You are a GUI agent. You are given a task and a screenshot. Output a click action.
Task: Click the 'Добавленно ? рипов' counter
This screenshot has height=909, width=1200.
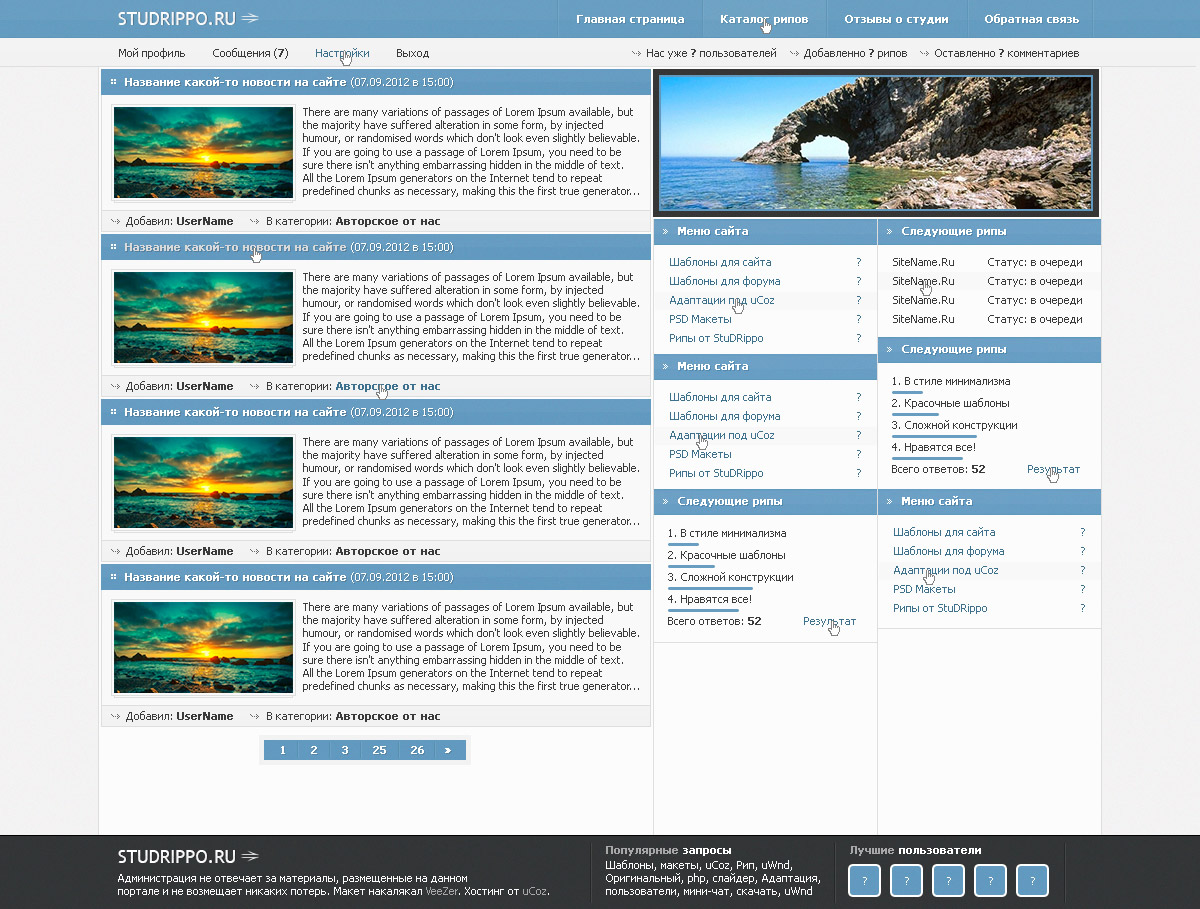(x=855, y=53)
